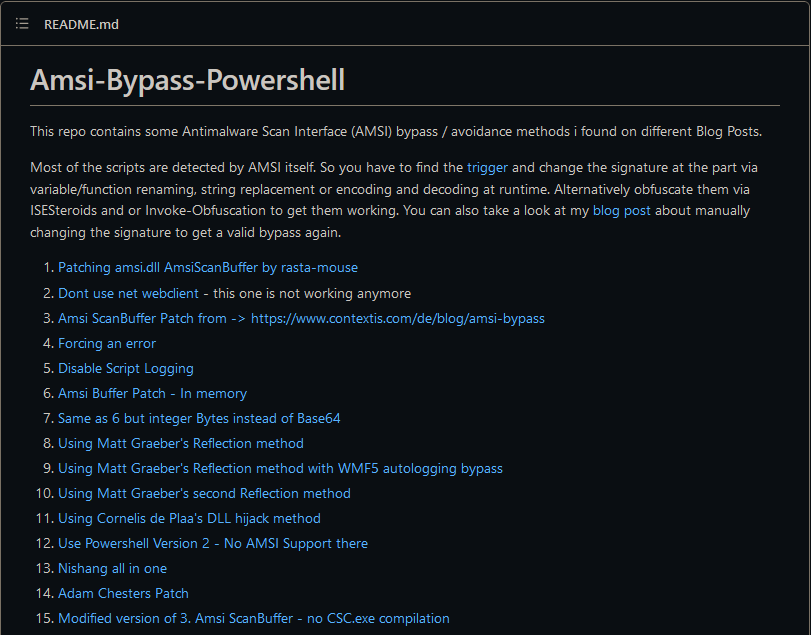Open the 'blog post' link
This screenshot has height=635, width=811.
pyautogui.click(x=622, y=210)
